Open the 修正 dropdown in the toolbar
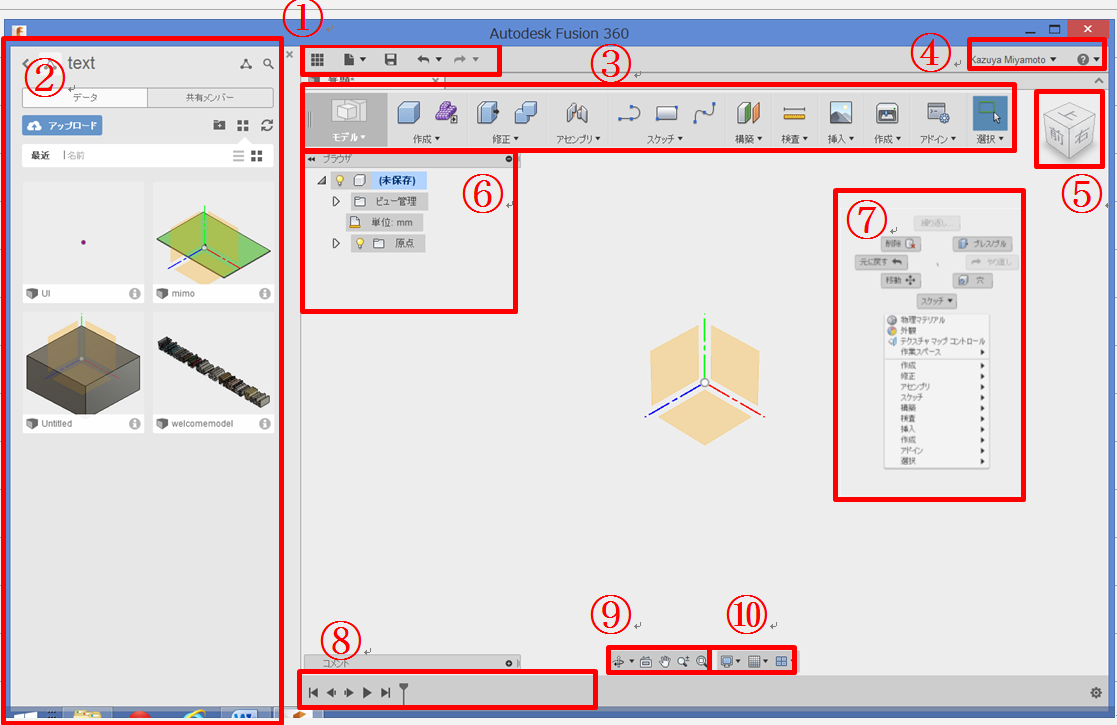This screenshot has height=725, width=1117. tap(505, 139)
